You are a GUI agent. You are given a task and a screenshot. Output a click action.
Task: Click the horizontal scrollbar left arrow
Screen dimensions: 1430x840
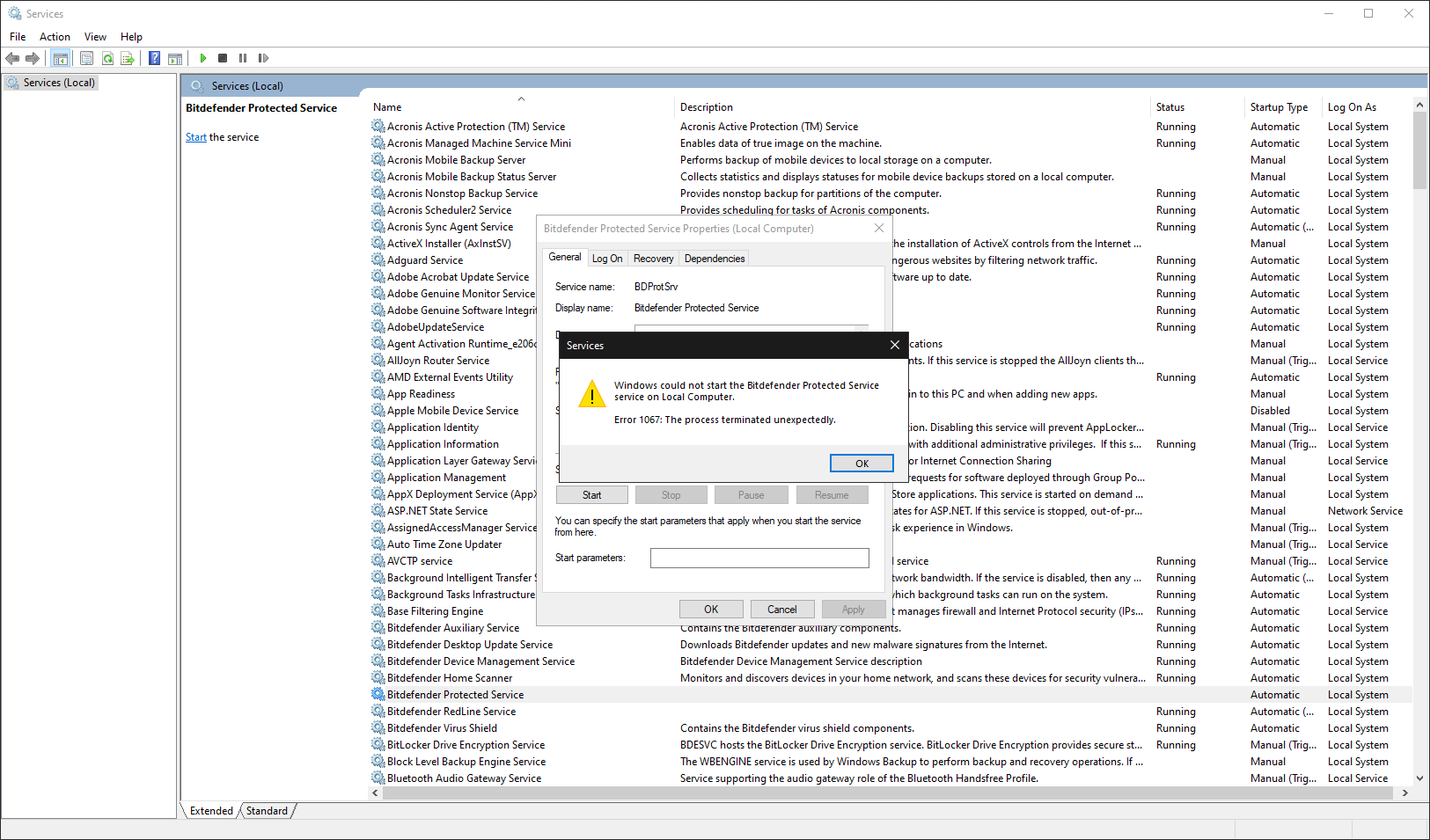pos(376,793)
